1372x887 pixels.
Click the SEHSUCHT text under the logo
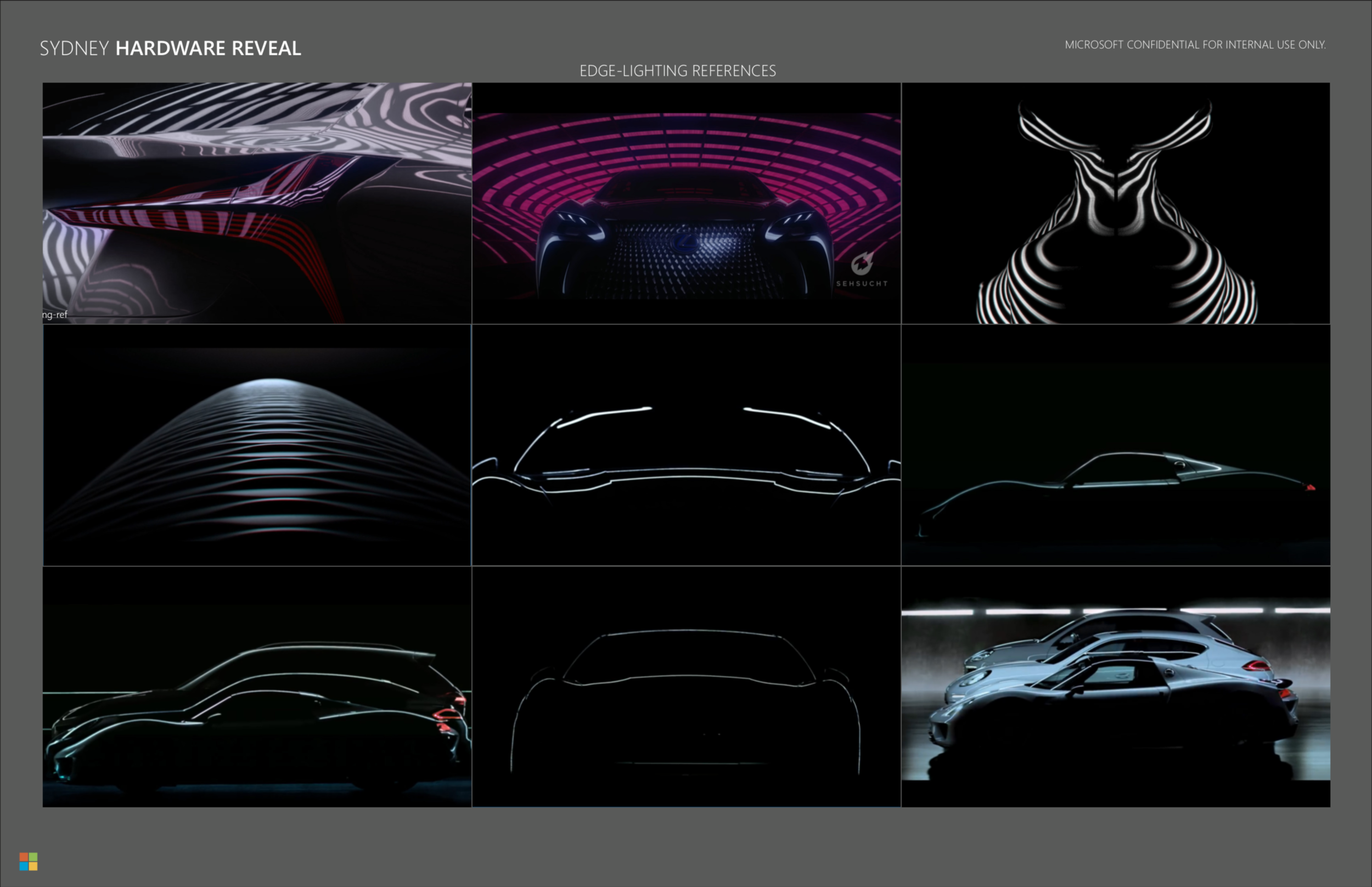click(862, 283)
